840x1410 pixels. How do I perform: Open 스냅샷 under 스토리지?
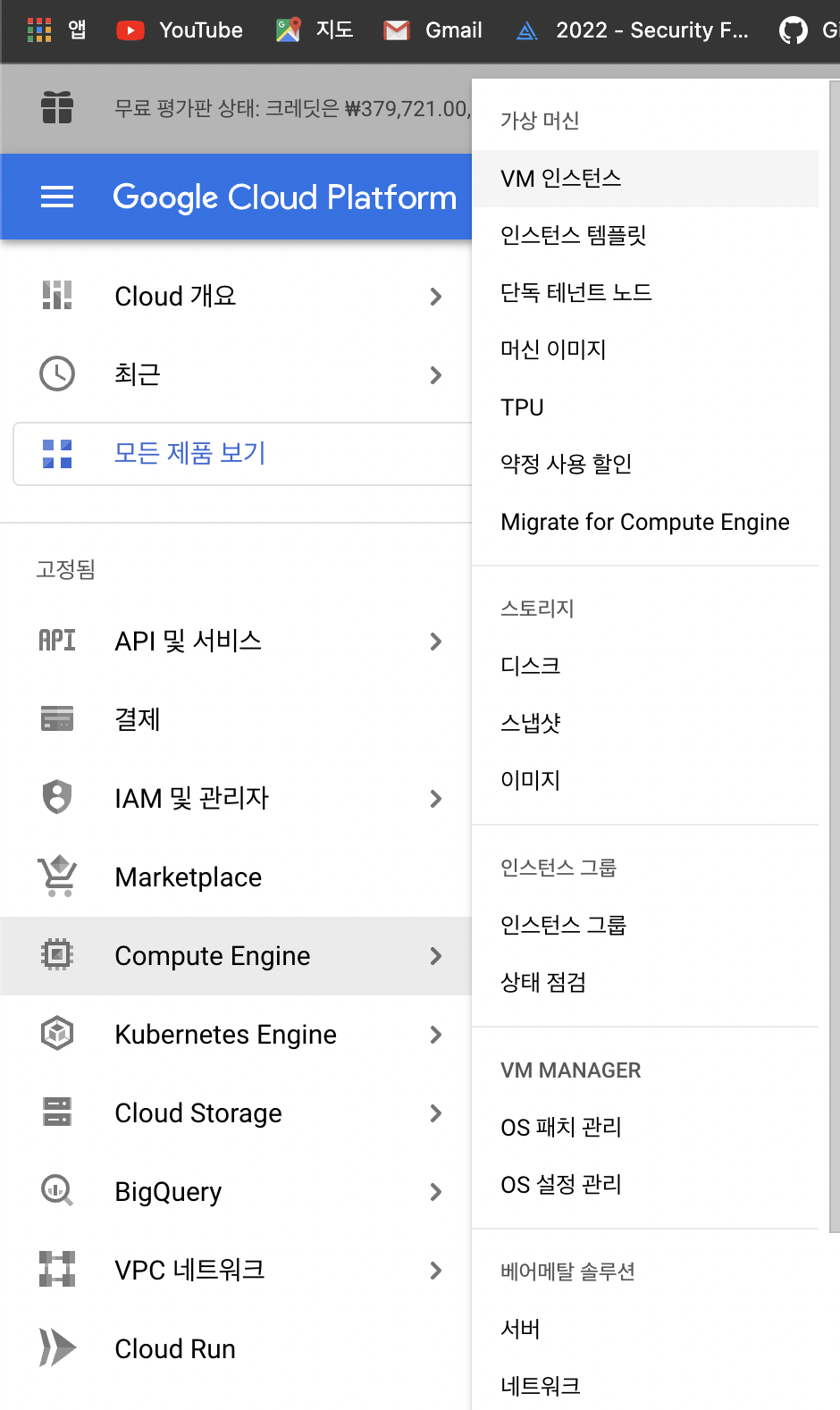645,723
